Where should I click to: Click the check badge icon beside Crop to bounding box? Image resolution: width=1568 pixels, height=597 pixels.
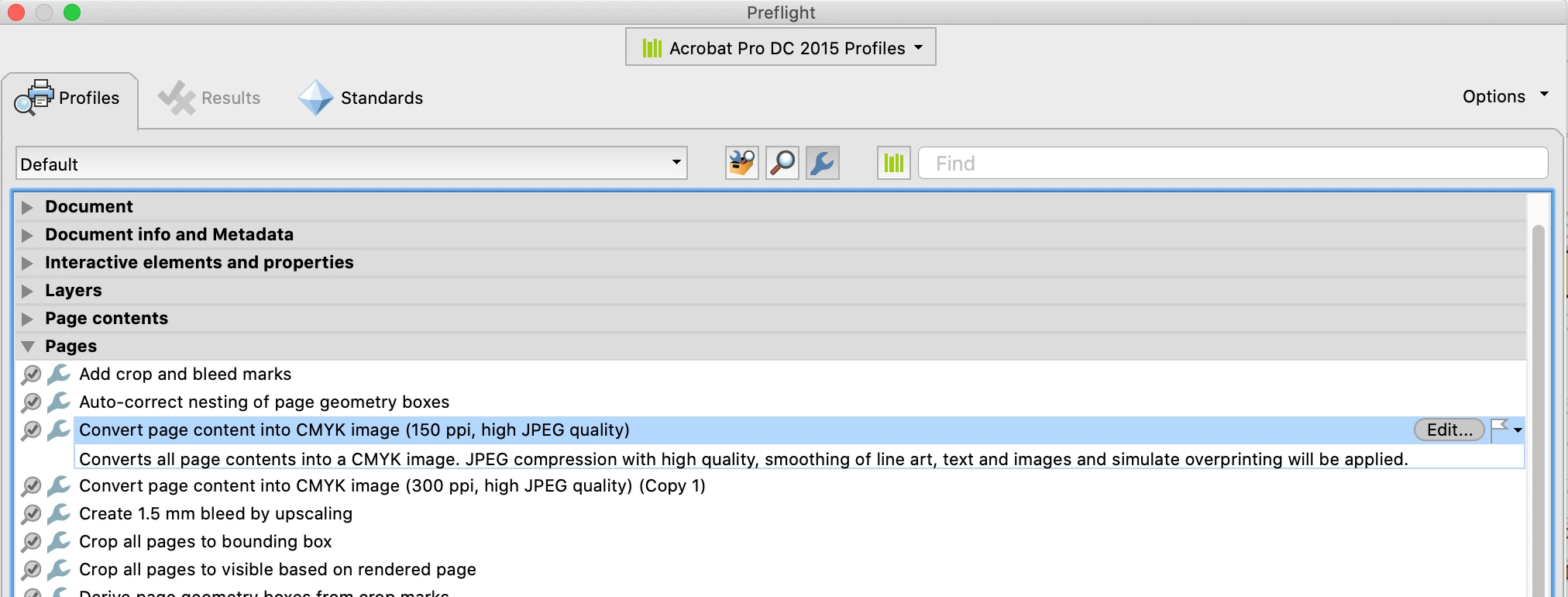pyautogui.click(x=31, y=542)
